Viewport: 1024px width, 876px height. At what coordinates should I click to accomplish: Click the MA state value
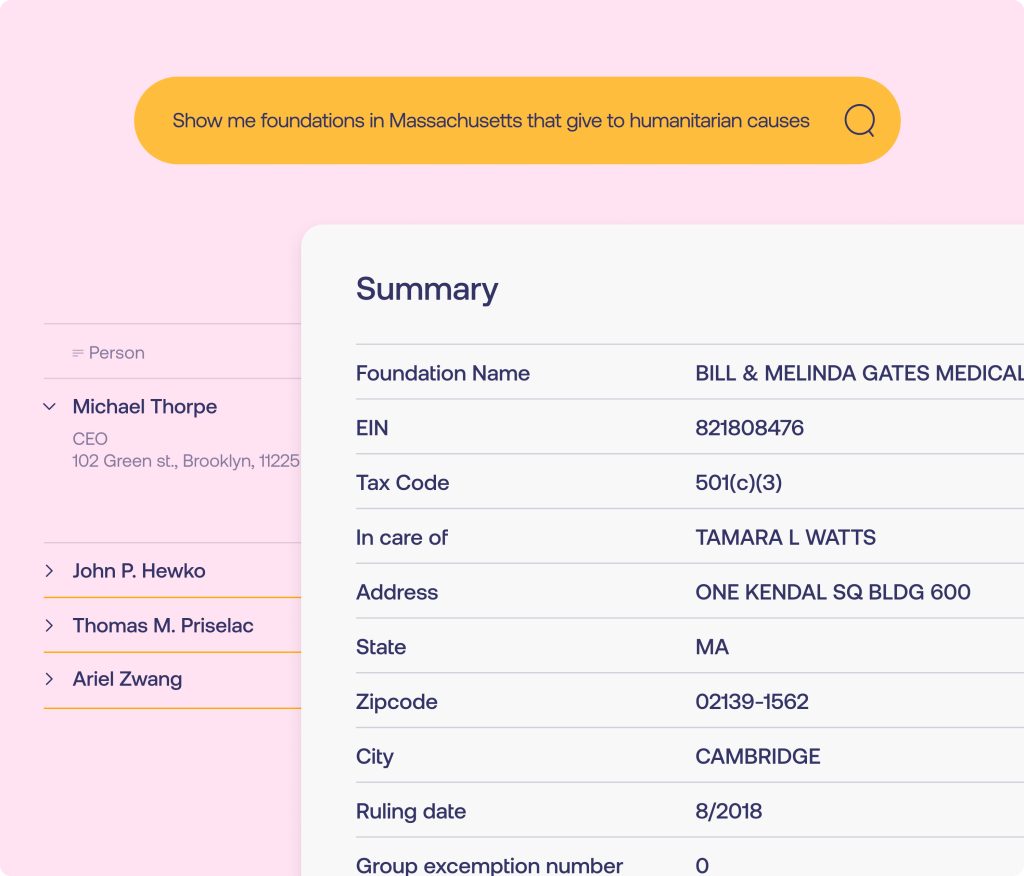tap(712, 647)
